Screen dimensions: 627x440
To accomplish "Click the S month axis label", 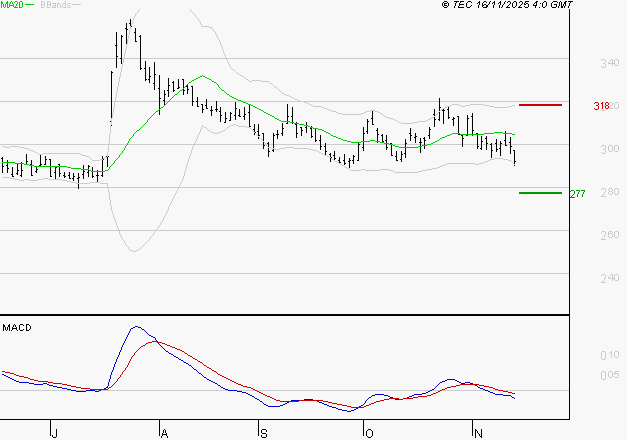I will pyautogui.click(x=264, y=434).
